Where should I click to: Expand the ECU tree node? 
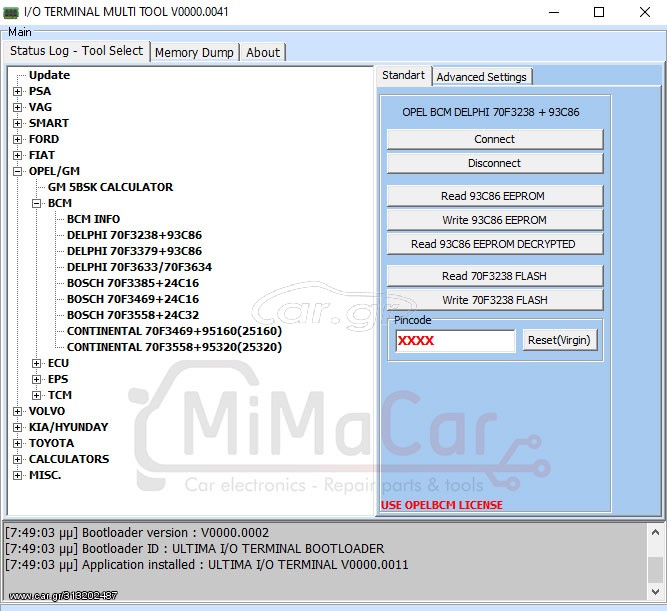[37, 363]
